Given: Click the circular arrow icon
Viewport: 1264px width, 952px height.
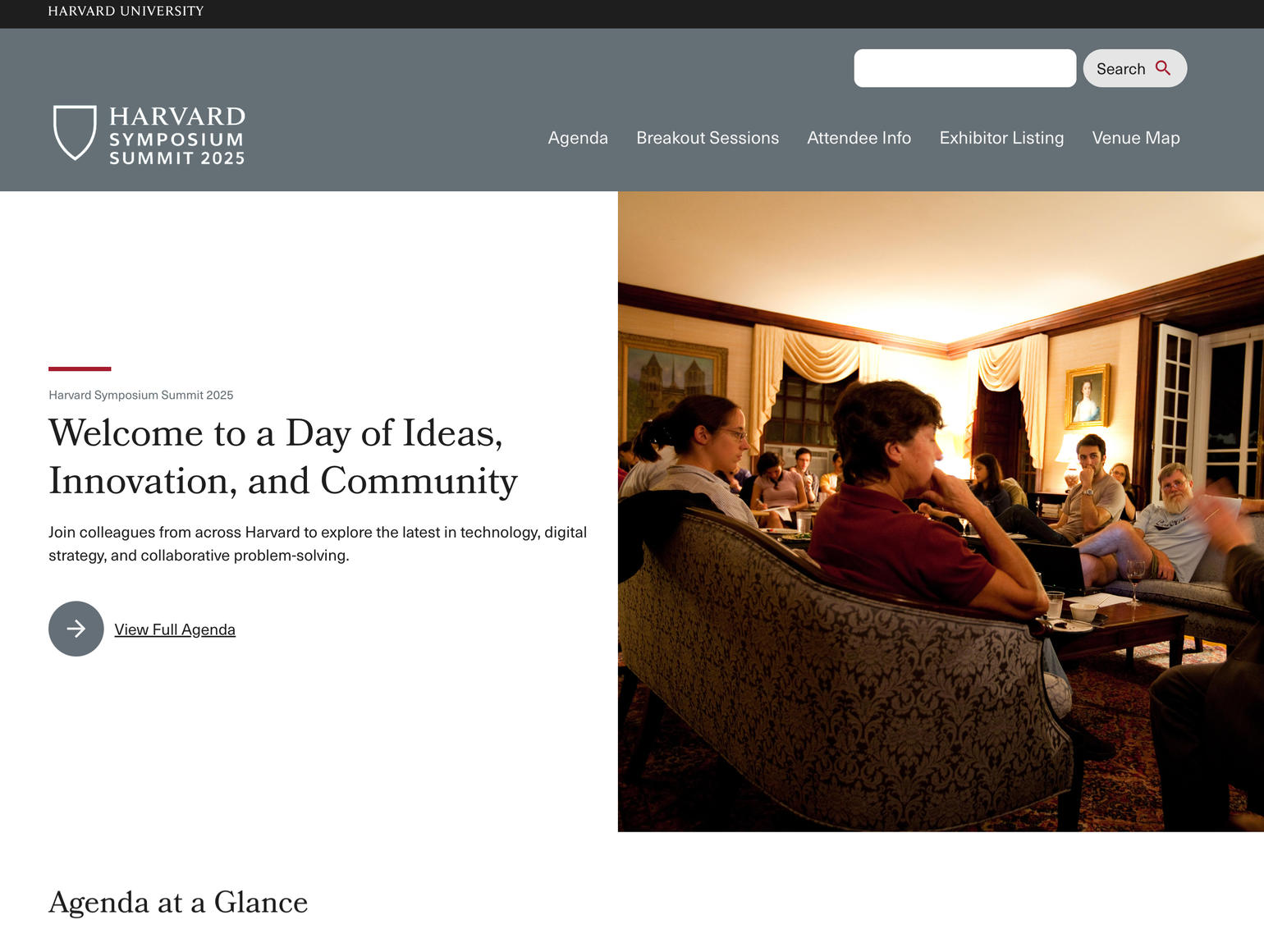Looking at the screenshot, I should (x=76, y=629).
